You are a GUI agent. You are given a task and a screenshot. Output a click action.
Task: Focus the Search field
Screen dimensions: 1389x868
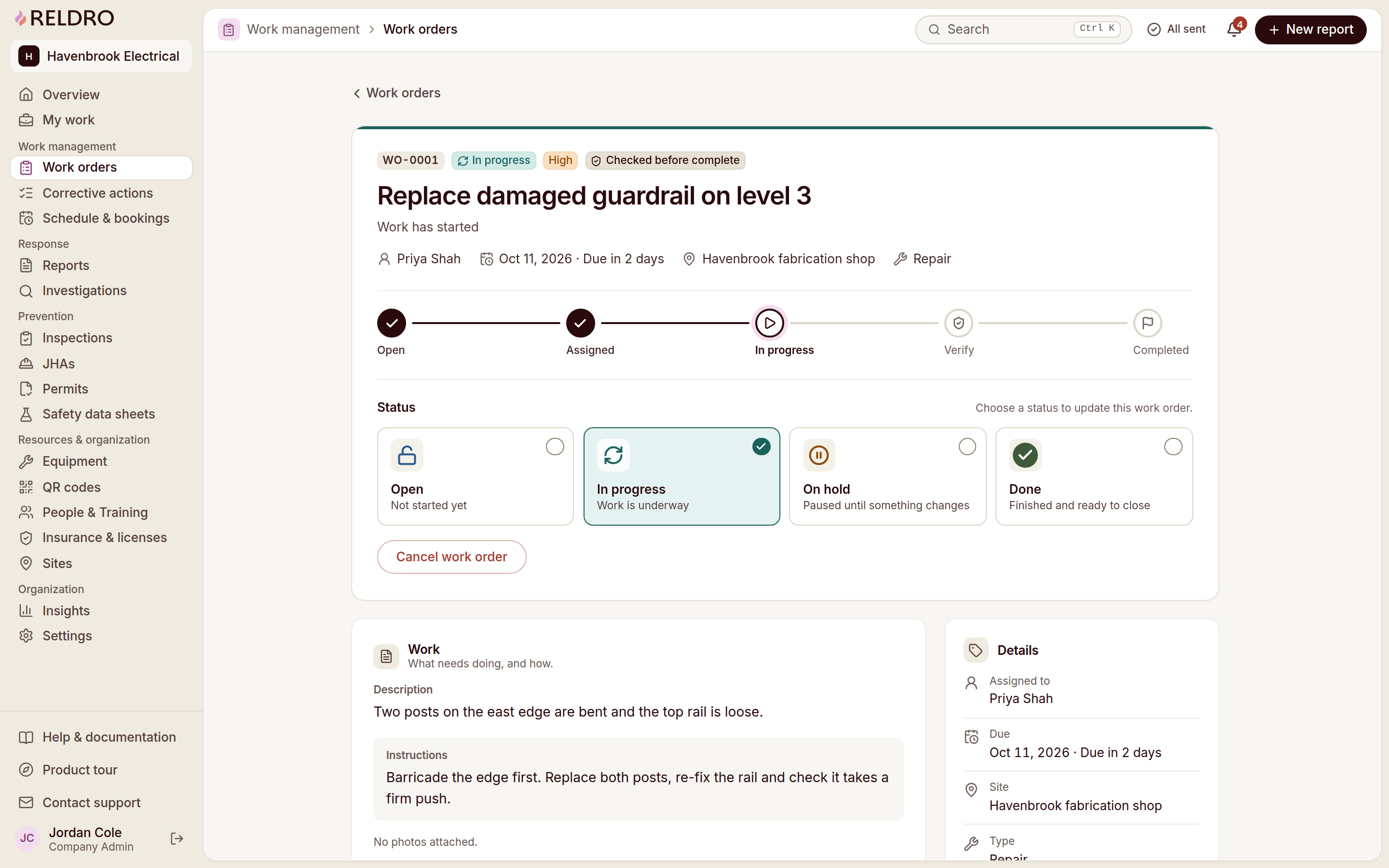pos(1023,29)
